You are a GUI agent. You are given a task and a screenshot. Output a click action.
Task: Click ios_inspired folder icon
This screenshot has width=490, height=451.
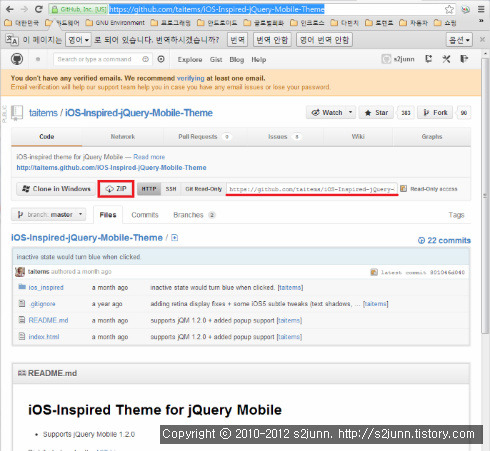pyautogui.click(x=22, y=287)
